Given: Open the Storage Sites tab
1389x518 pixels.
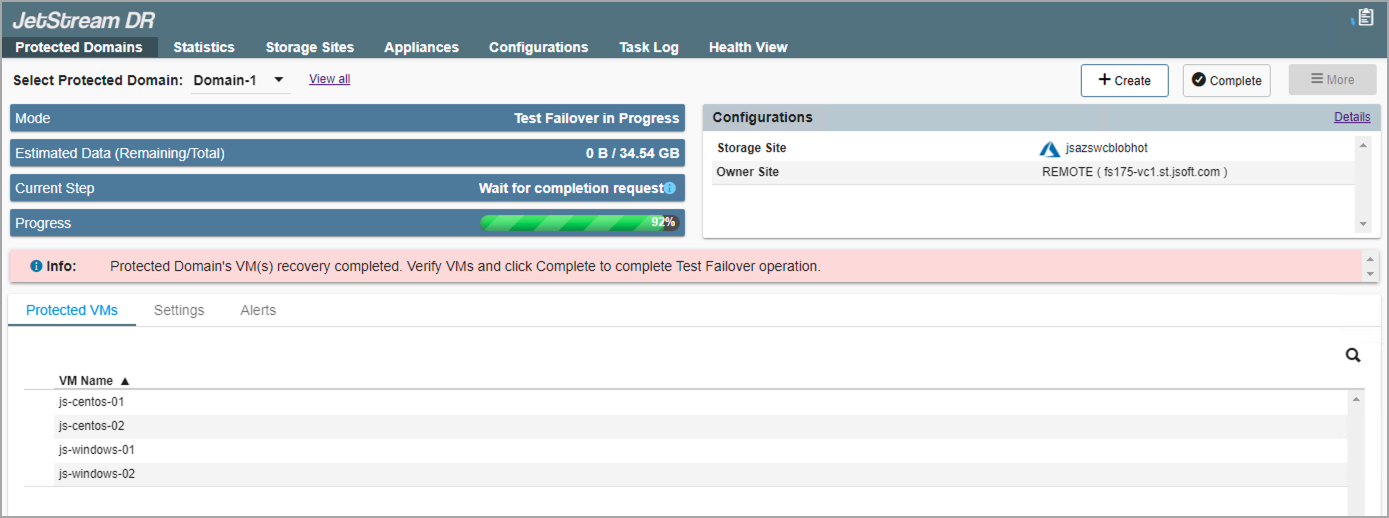Looking at the screenshot, I should tap(309, 47).
